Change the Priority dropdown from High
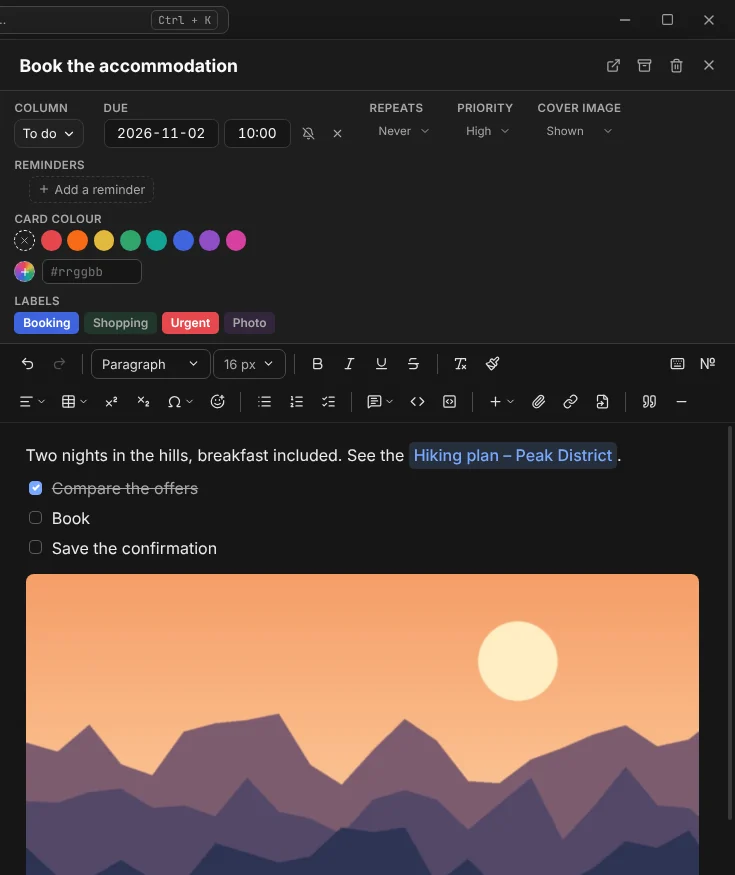The width and height of the screenshot is (735, 875). click(487, 131)
